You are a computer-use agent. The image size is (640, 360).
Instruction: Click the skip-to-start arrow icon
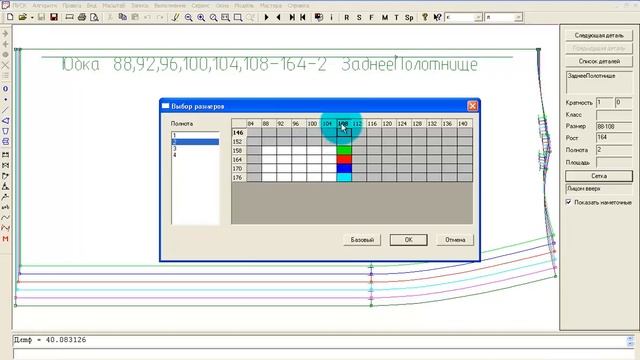tap(303, 17)
